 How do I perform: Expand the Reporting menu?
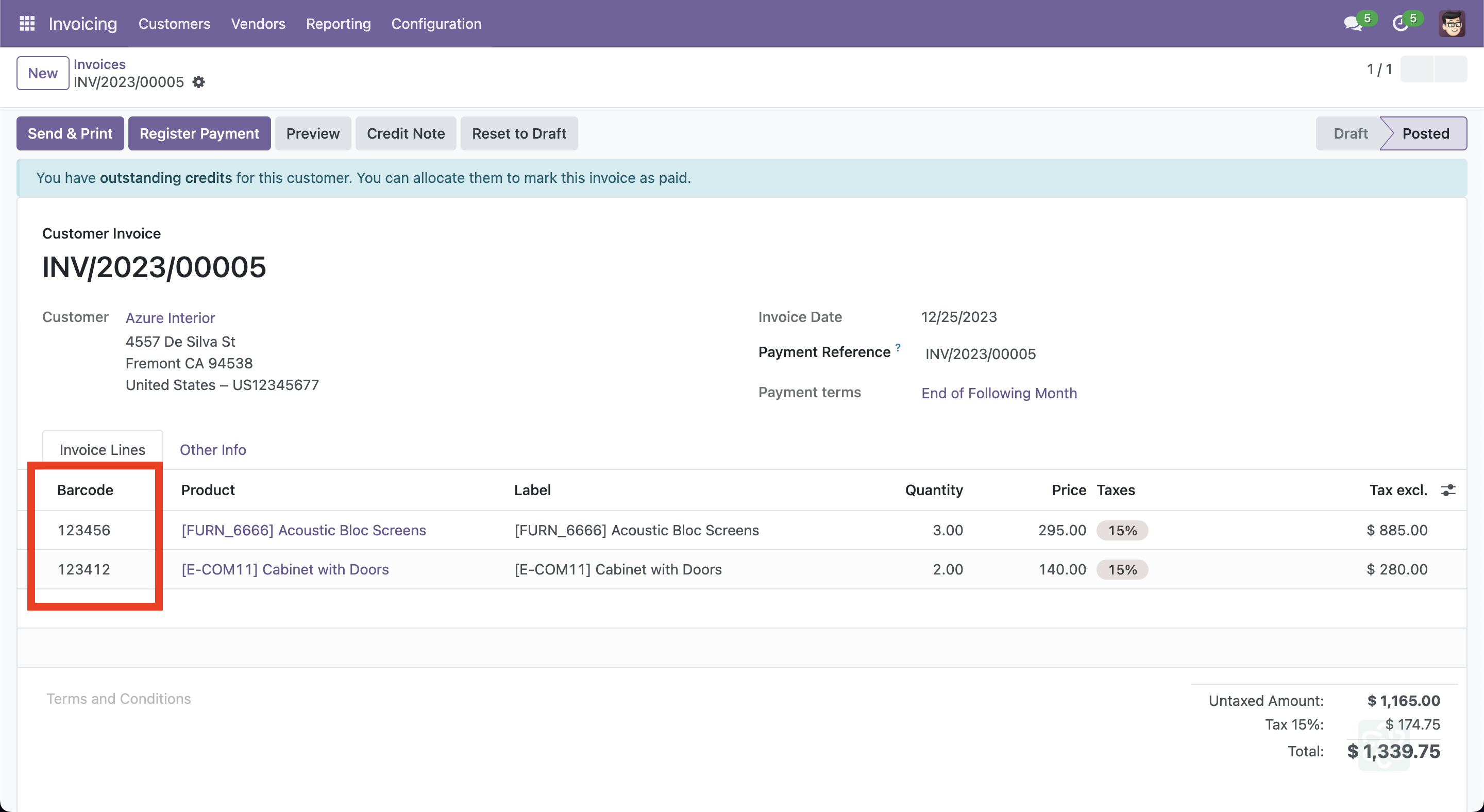(338, 24)
